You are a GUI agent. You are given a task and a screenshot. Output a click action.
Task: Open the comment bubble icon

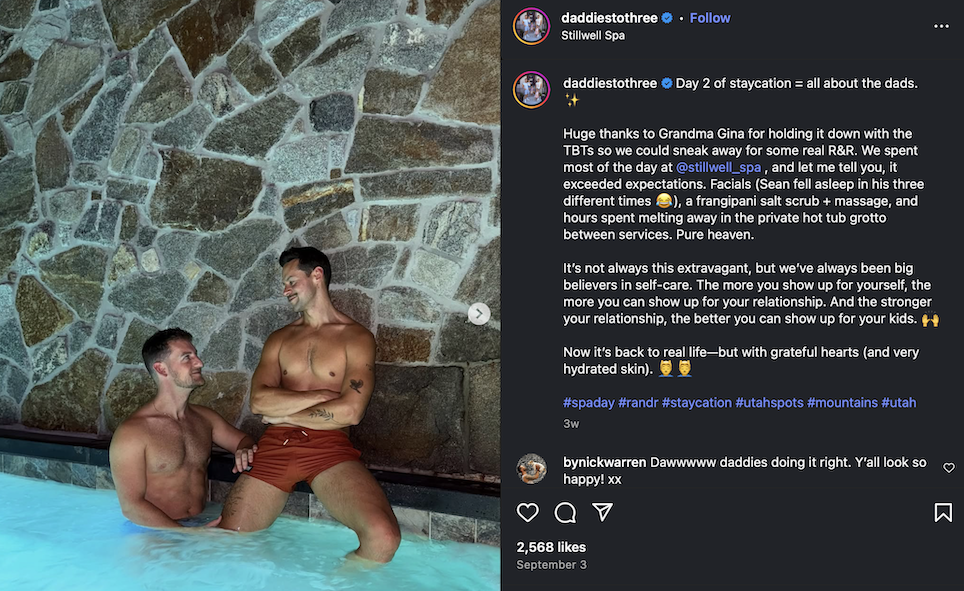click(565, 513)
